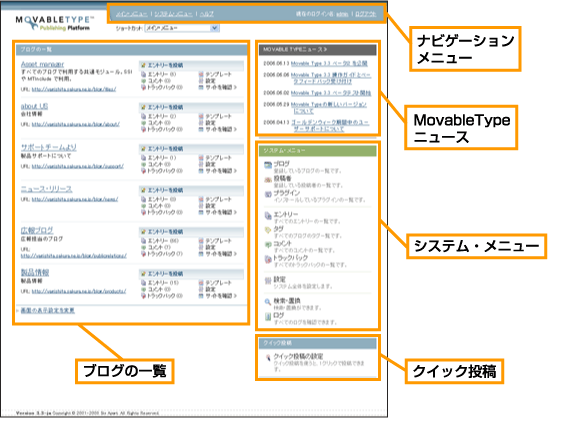
Task: Click エントリーを投稿 for ニュース・リリース
Action: 165,190
